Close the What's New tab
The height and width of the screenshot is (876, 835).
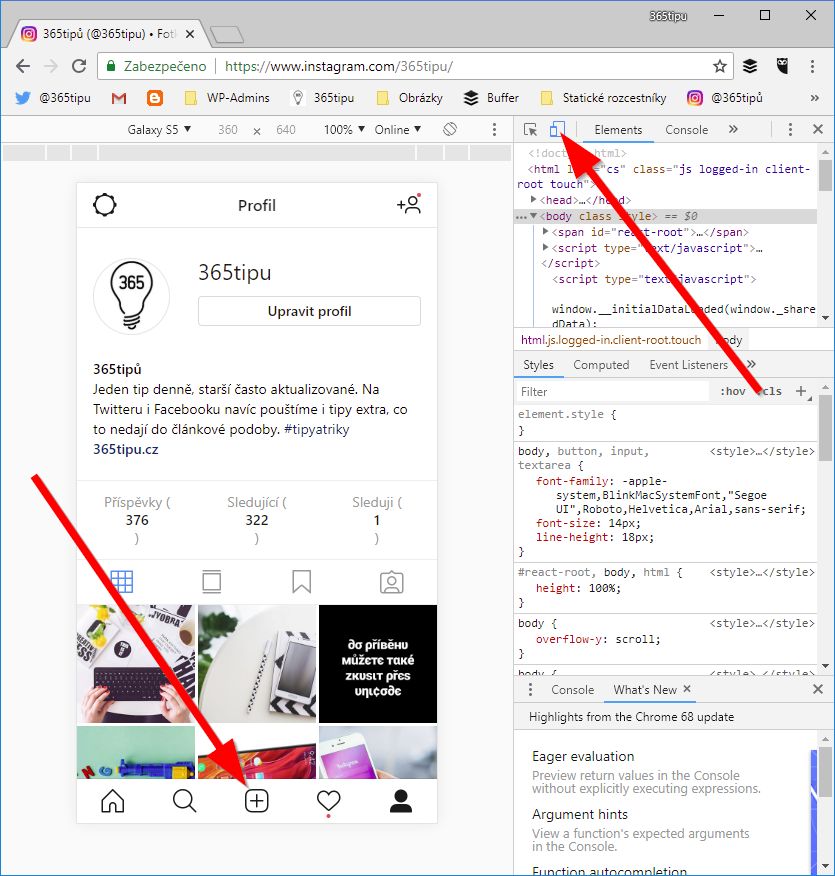(x=687, y=689)
